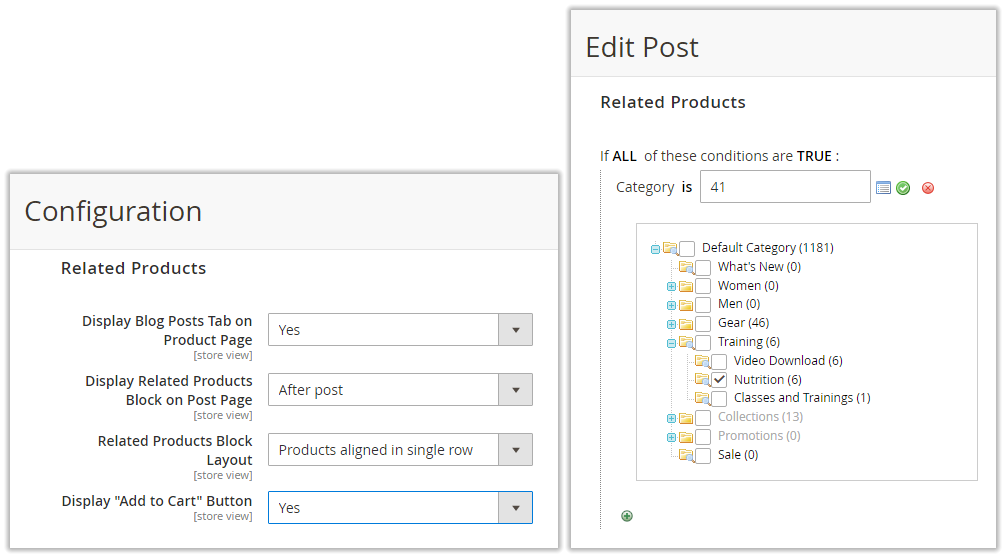Screen dimensions: 1006x558
Task: Apply condition with green checkmark icon
Action: 903,188
